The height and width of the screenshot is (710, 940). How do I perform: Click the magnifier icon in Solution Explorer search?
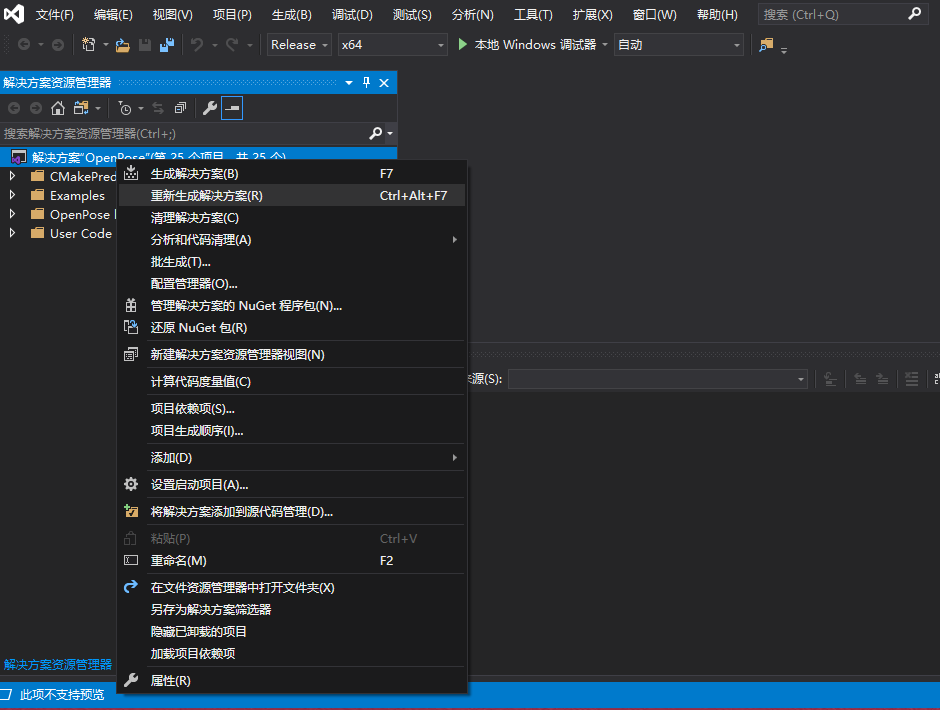click(375, 133)
